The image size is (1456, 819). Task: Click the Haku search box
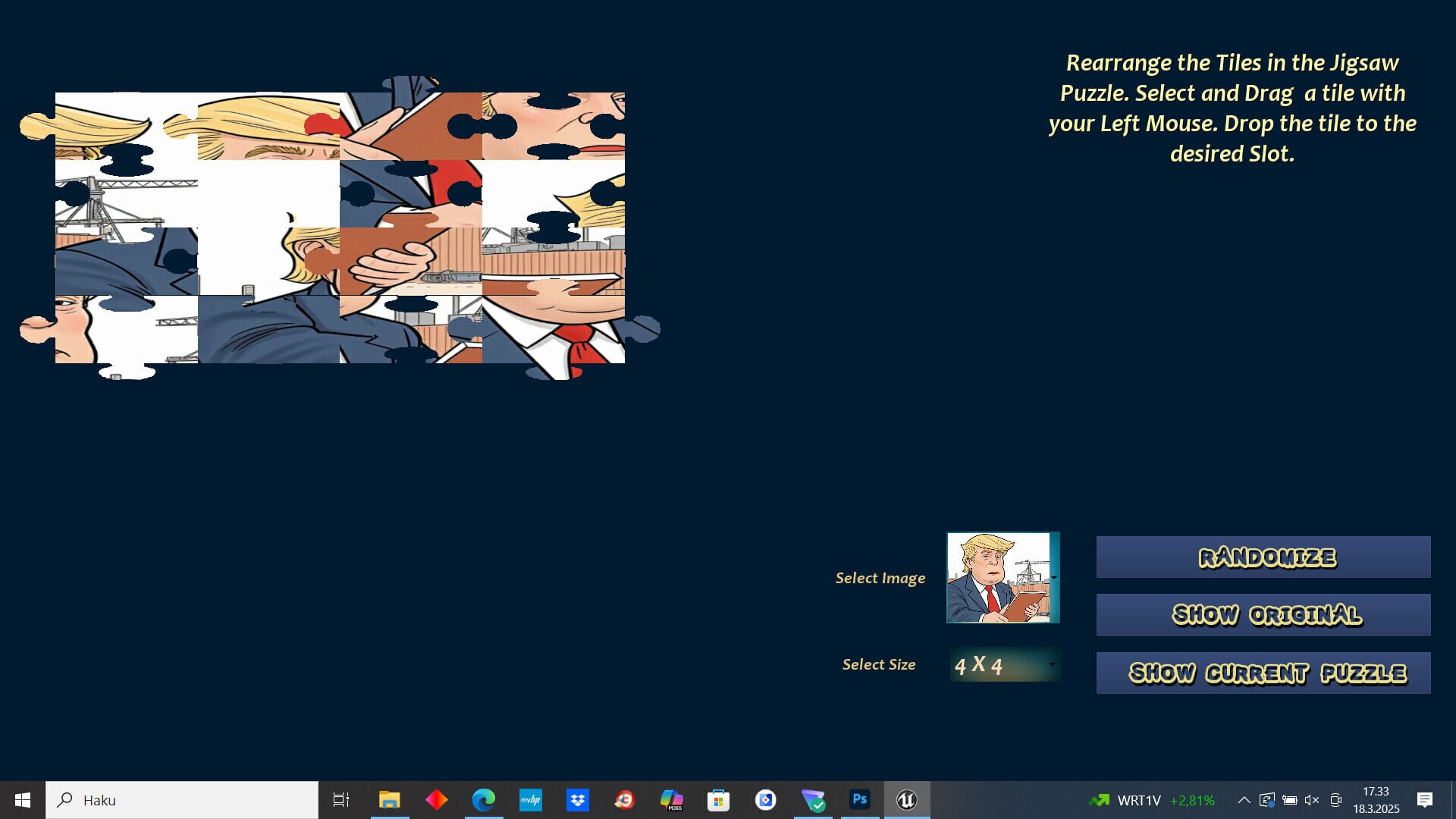point(182,799)
